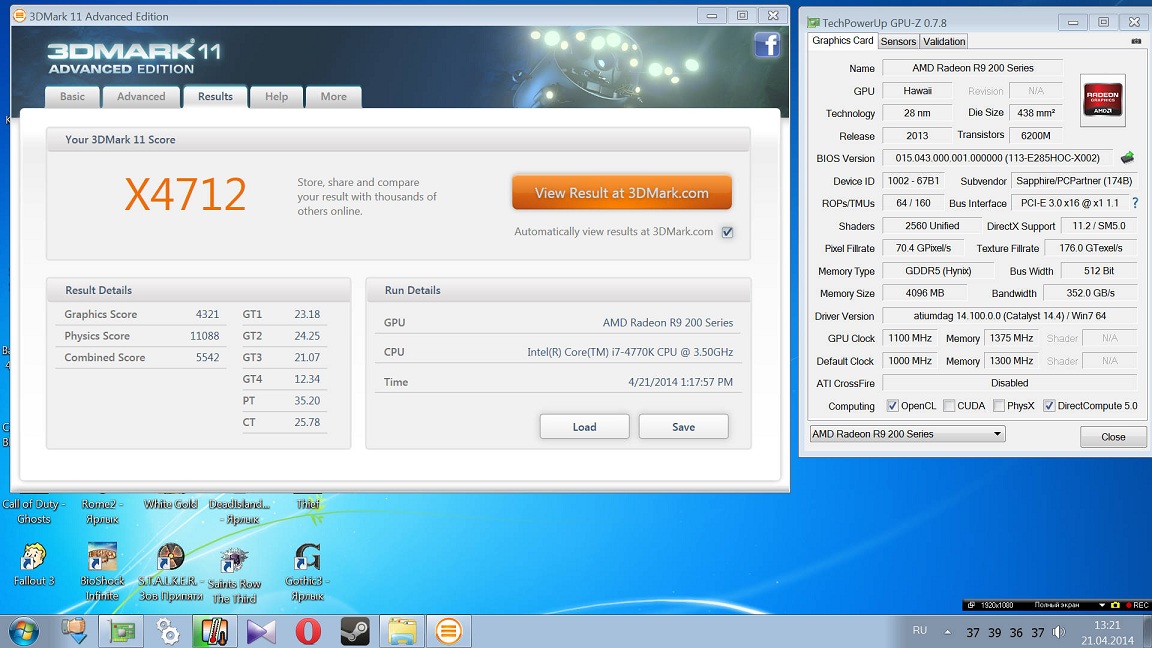Click the Subvendor Sapphire/PCPartner field
1152x648 pixels.
click(x=1074, y=181)
